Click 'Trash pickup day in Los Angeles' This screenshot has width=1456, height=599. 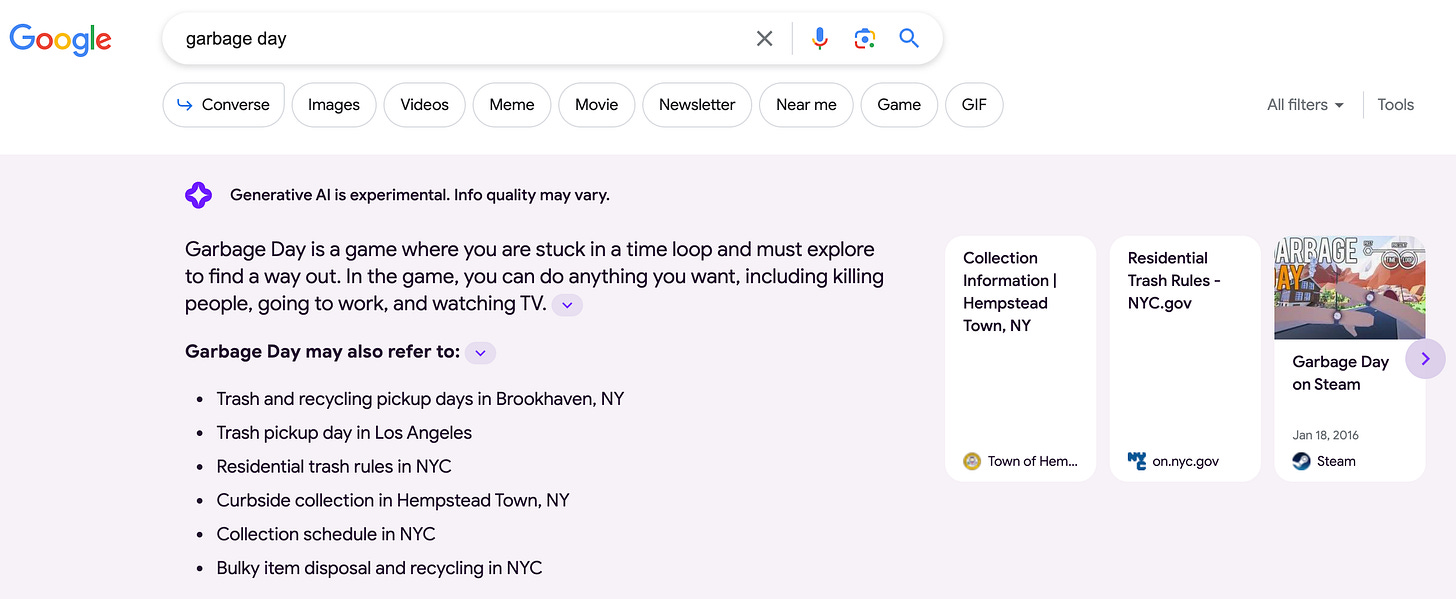[344, 433]
